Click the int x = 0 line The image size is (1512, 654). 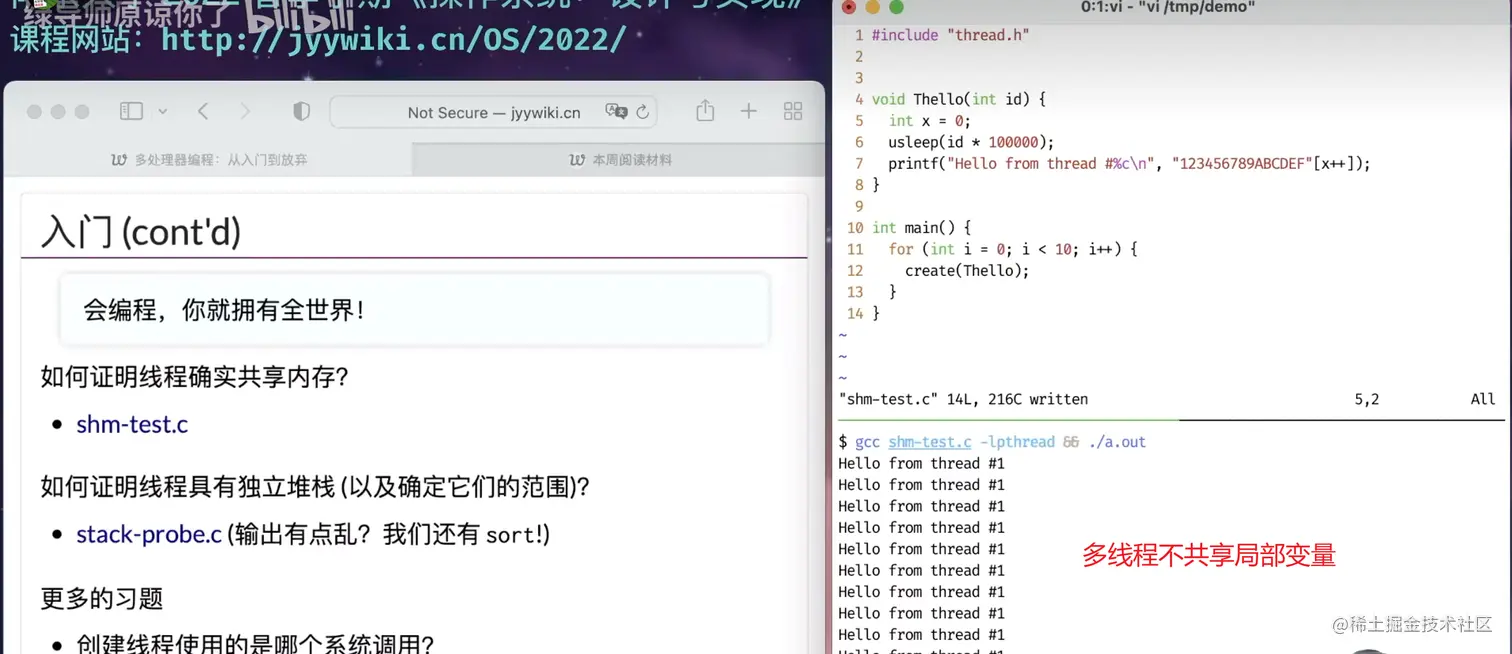pos(929,120)
